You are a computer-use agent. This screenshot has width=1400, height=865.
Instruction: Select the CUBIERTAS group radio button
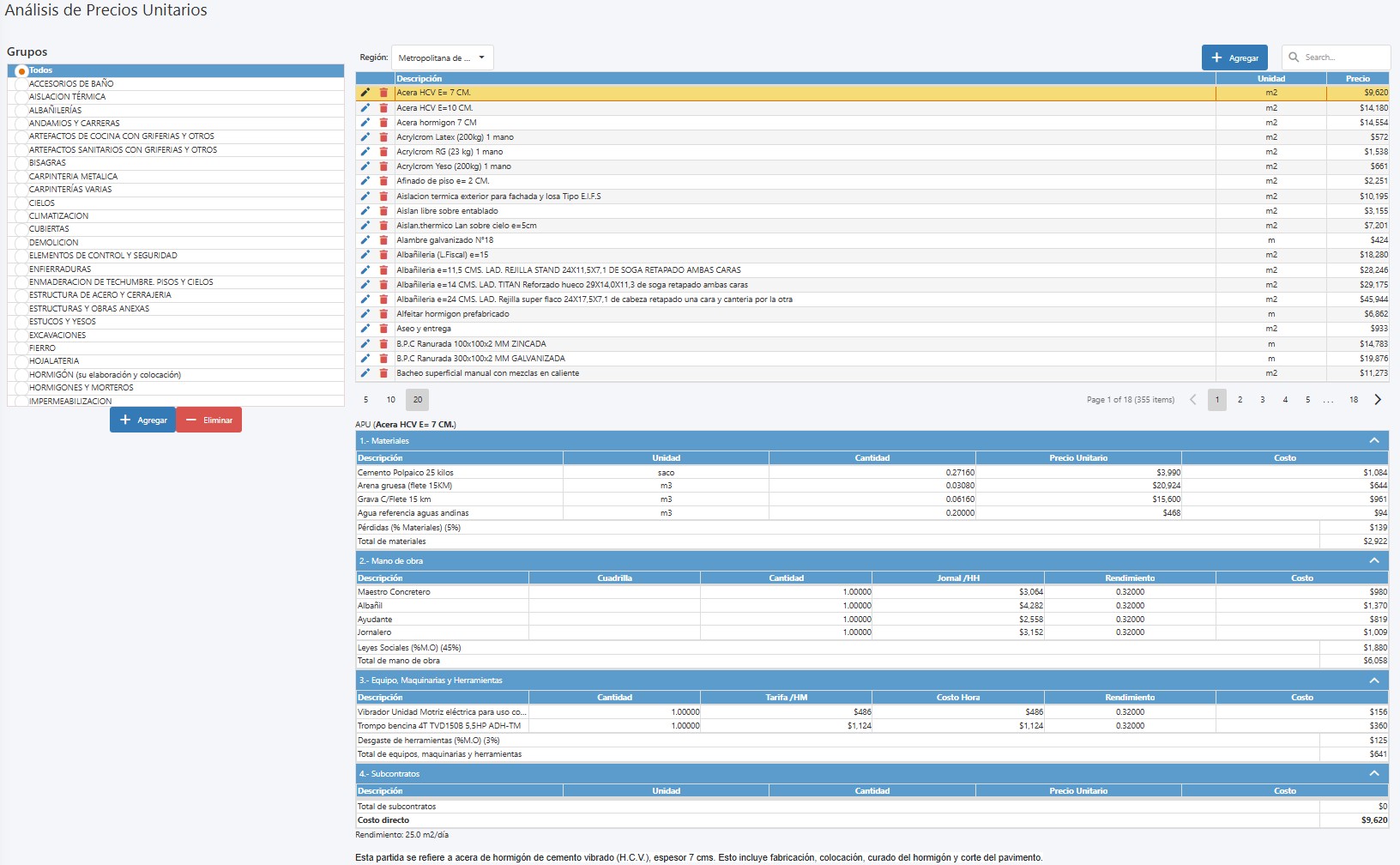pyautogui.click(x=21, y=229)
